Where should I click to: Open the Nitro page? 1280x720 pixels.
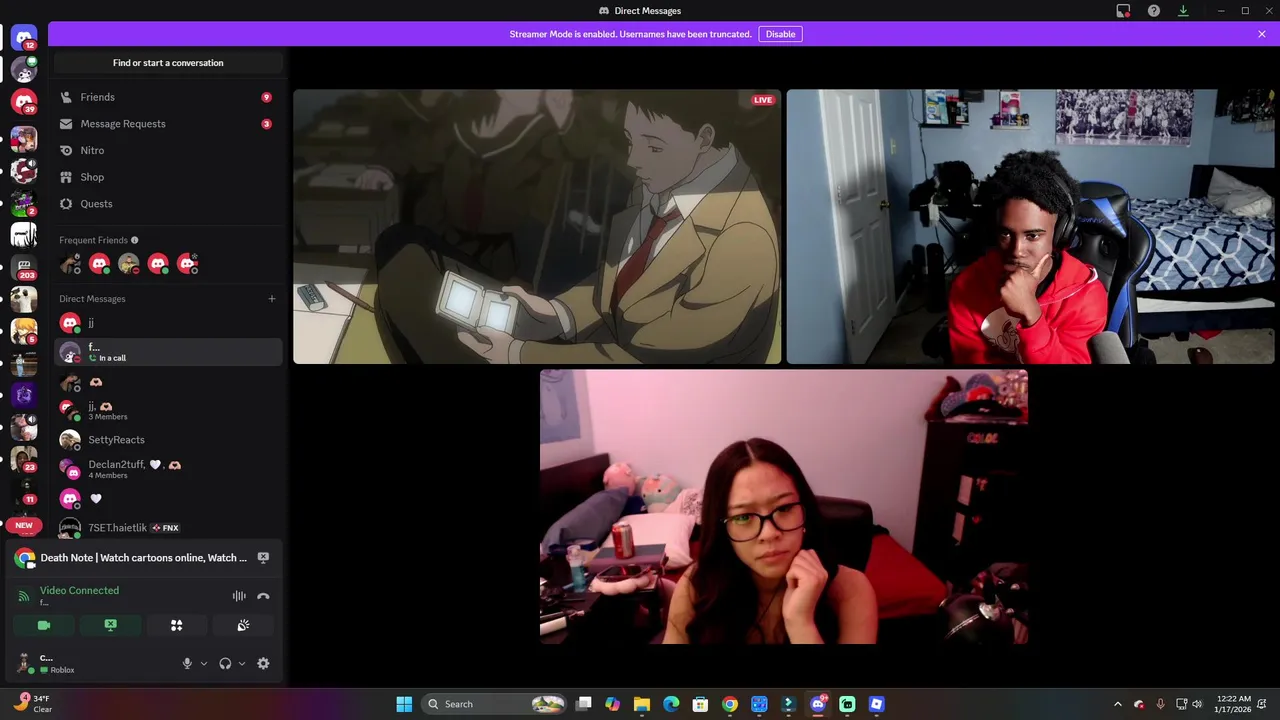point(168,150)
